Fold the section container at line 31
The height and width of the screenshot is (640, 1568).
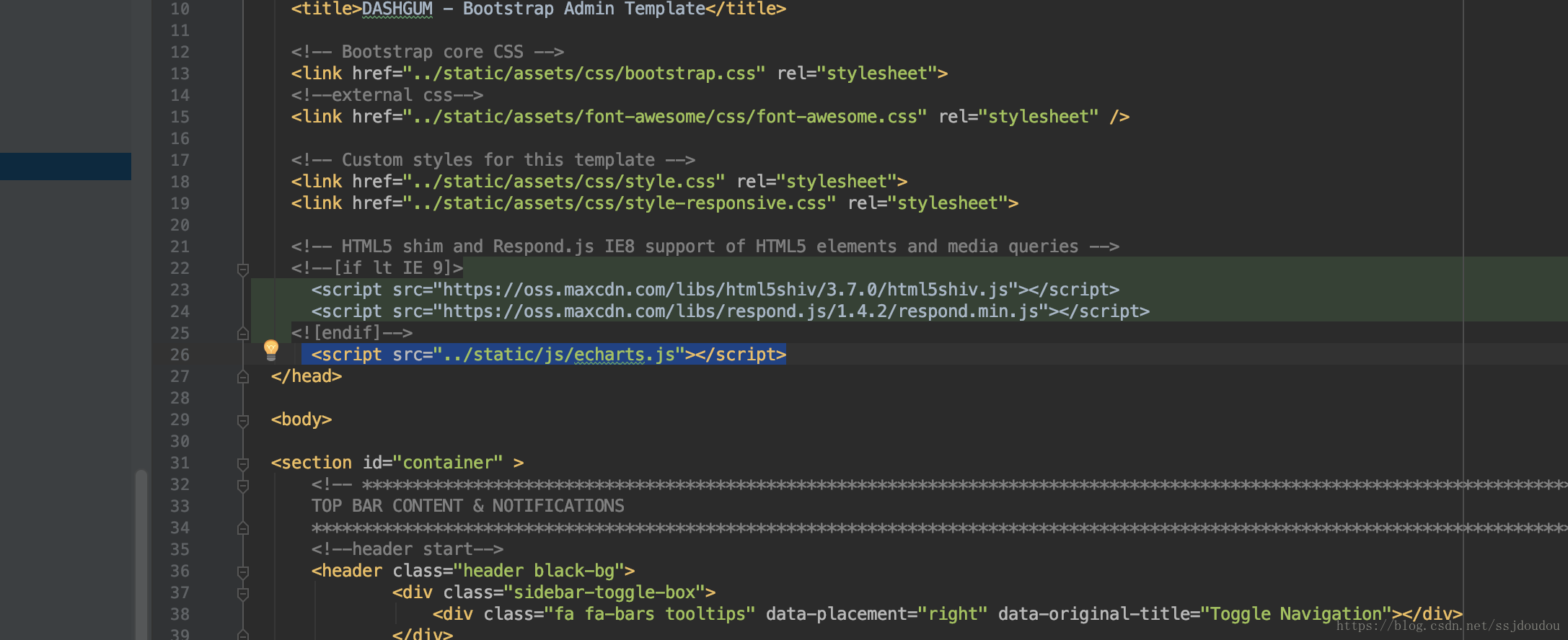pyautogui.click(x=243, y=464)
